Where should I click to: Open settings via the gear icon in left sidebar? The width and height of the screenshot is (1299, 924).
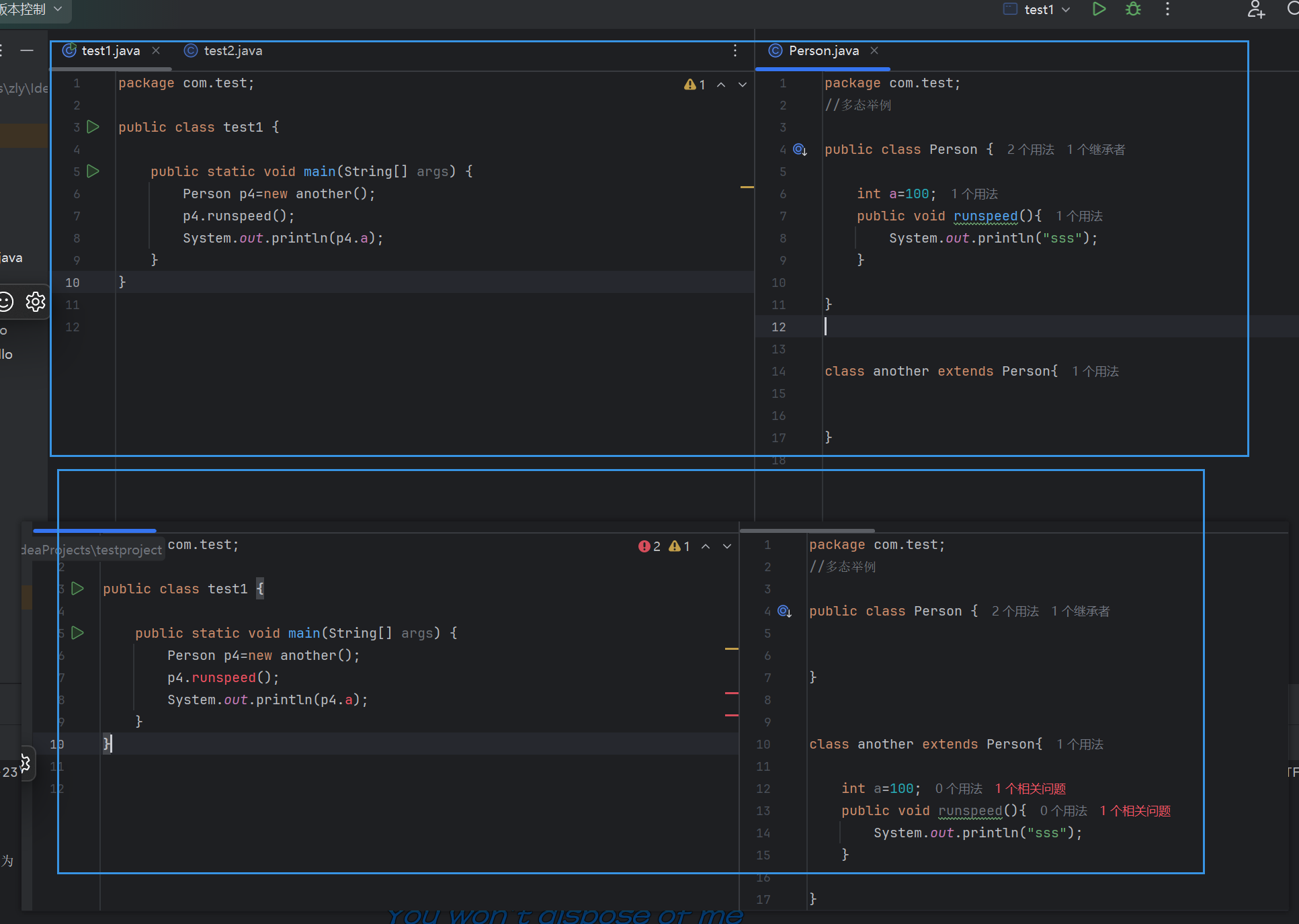click(x=36, y=302)
